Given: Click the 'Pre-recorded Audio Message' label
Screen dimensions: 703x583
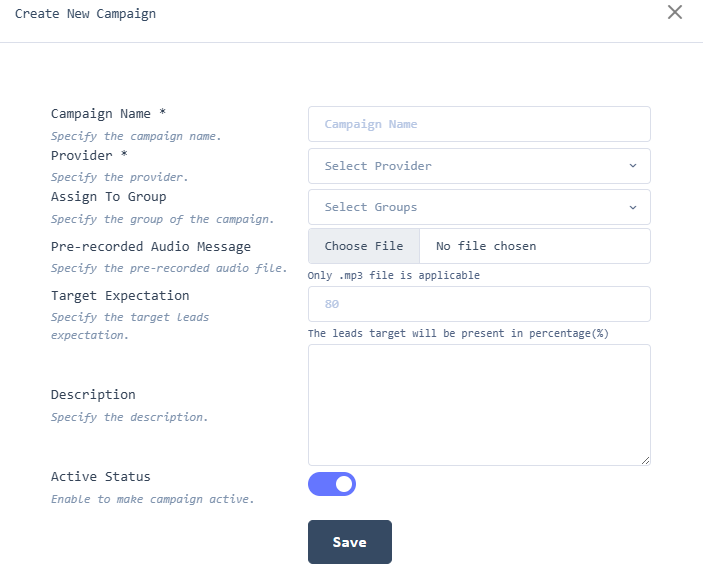Looking at the screenshot, I should [x=151, y=246].
